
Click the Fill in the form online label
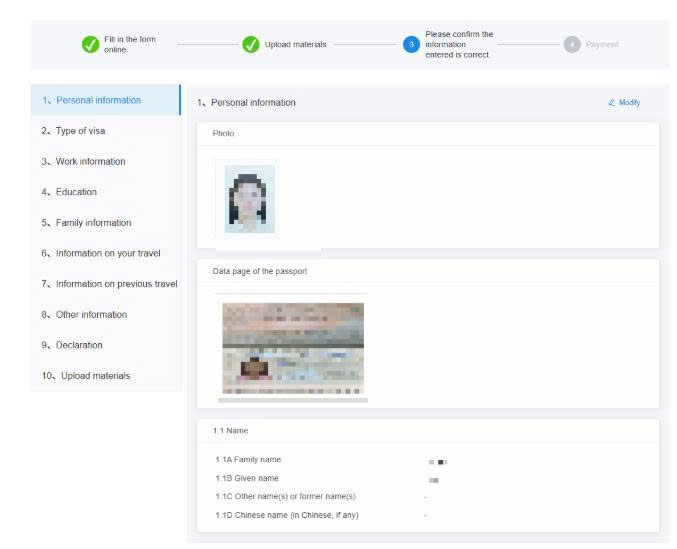click(x=130, y=44)
